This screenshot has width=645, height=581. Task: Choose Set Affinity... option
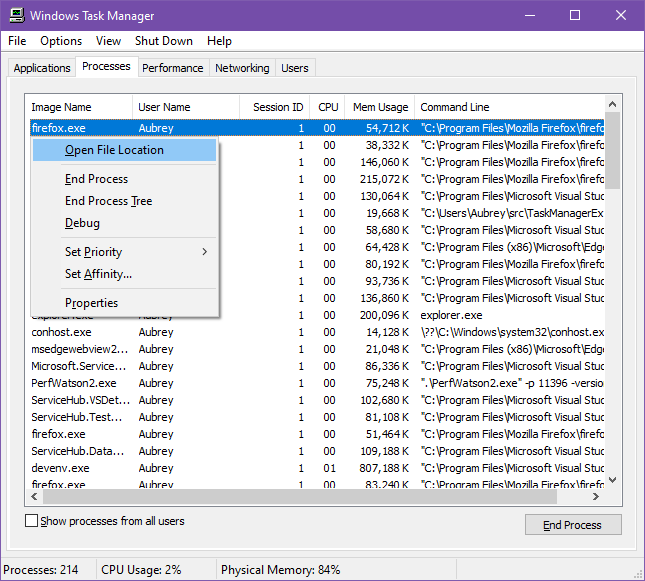tap(124, 274)
